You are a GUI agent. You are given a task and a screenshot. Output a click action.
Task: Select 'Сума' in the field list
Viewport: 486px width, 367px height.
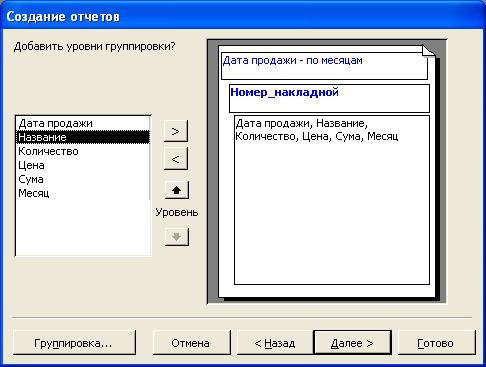83,179
